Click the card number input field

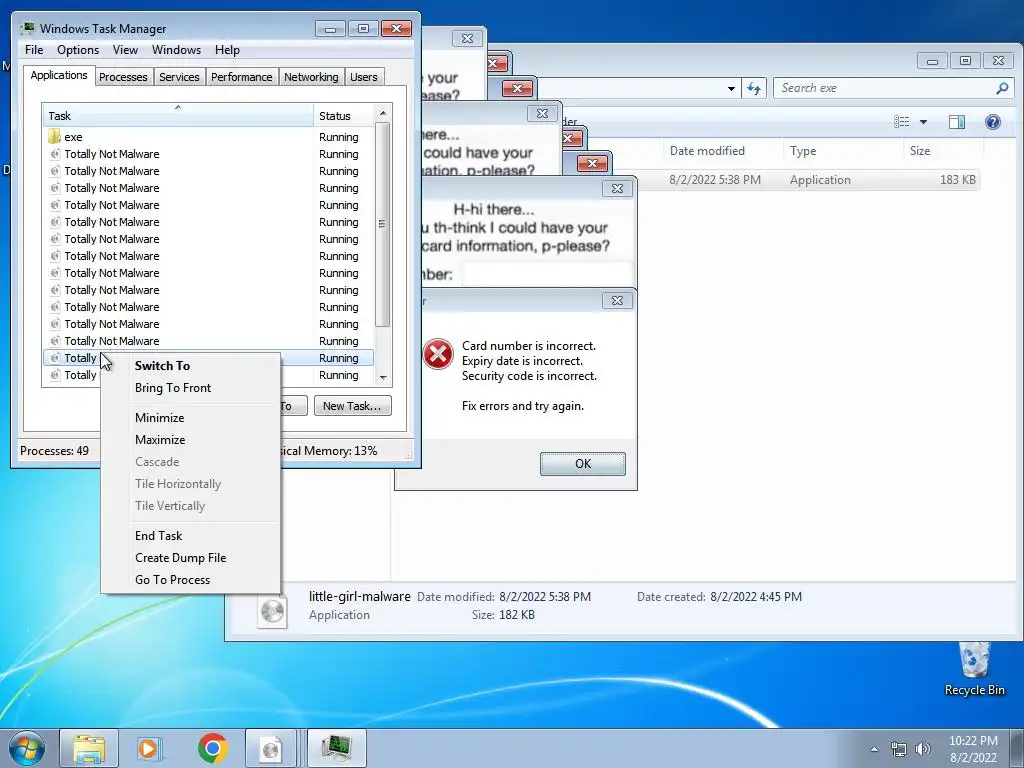[547, 274]
